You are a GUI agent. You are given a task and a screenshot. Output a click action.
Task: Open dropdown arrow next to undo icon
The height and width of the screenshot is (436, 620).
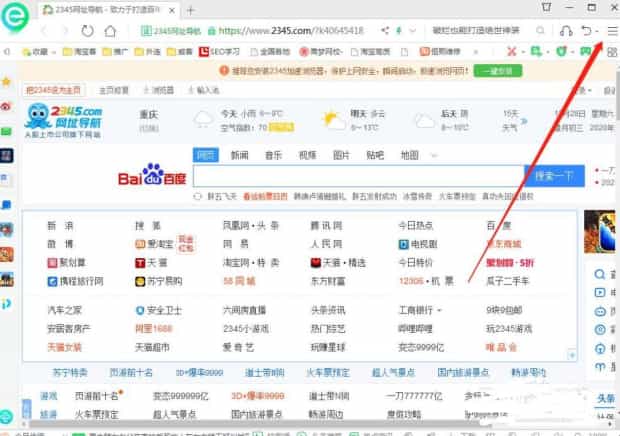(597, 31)
